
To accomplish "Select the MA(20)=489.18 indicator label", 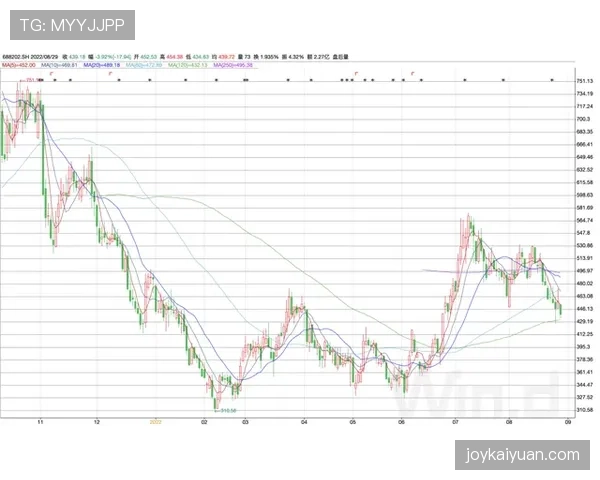I will (x=101, y=65).
